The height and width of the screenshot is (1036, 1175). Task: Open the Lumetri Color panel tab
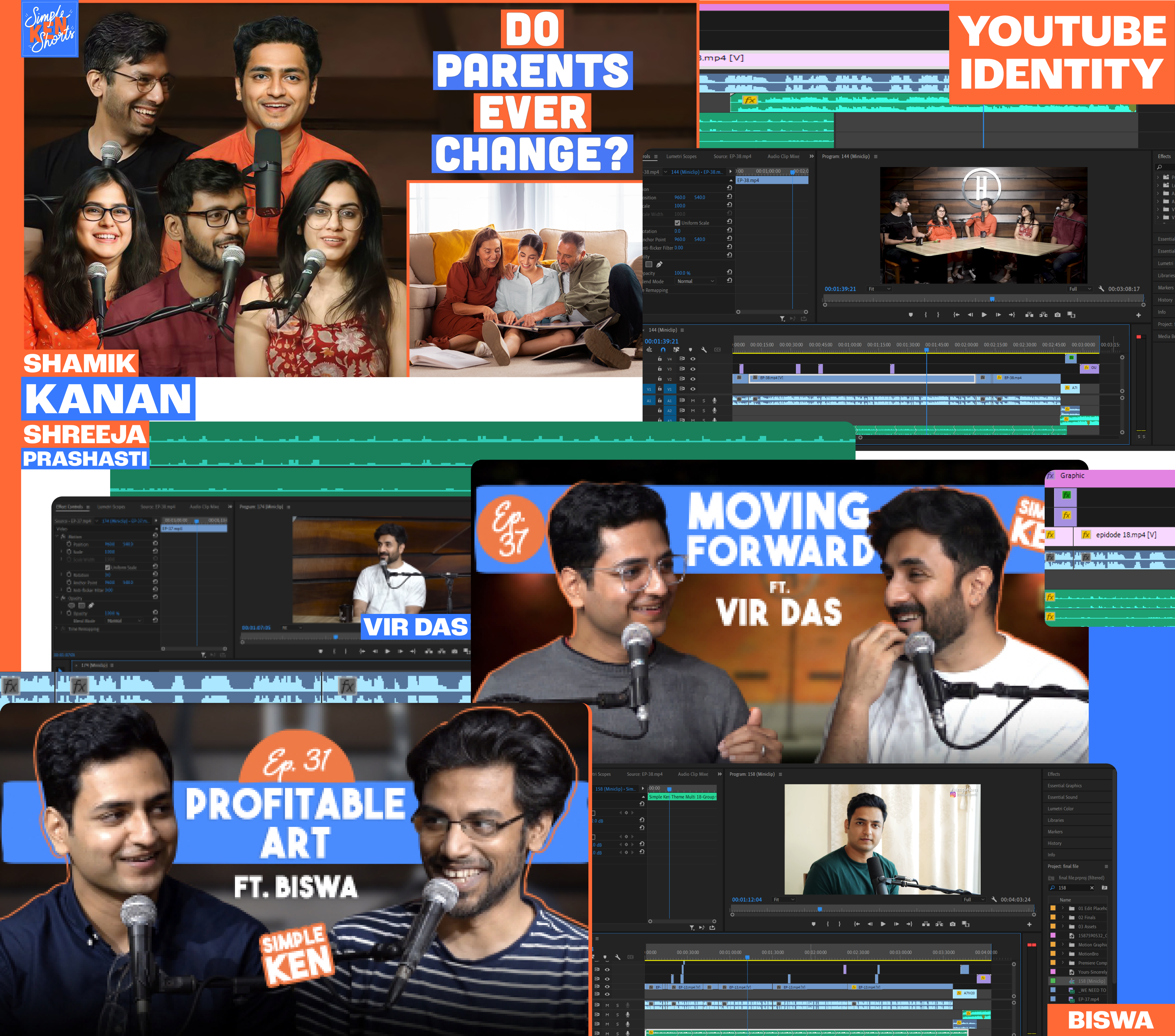pos(1061,808)
